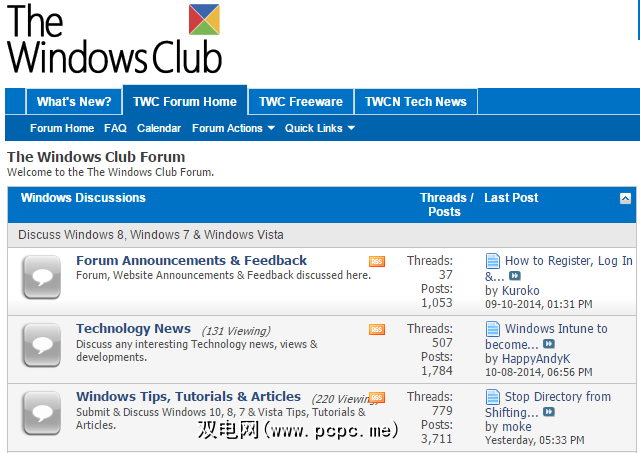
Task: Click Windows Tips forum status bubble icon
Action: point(42,413)
